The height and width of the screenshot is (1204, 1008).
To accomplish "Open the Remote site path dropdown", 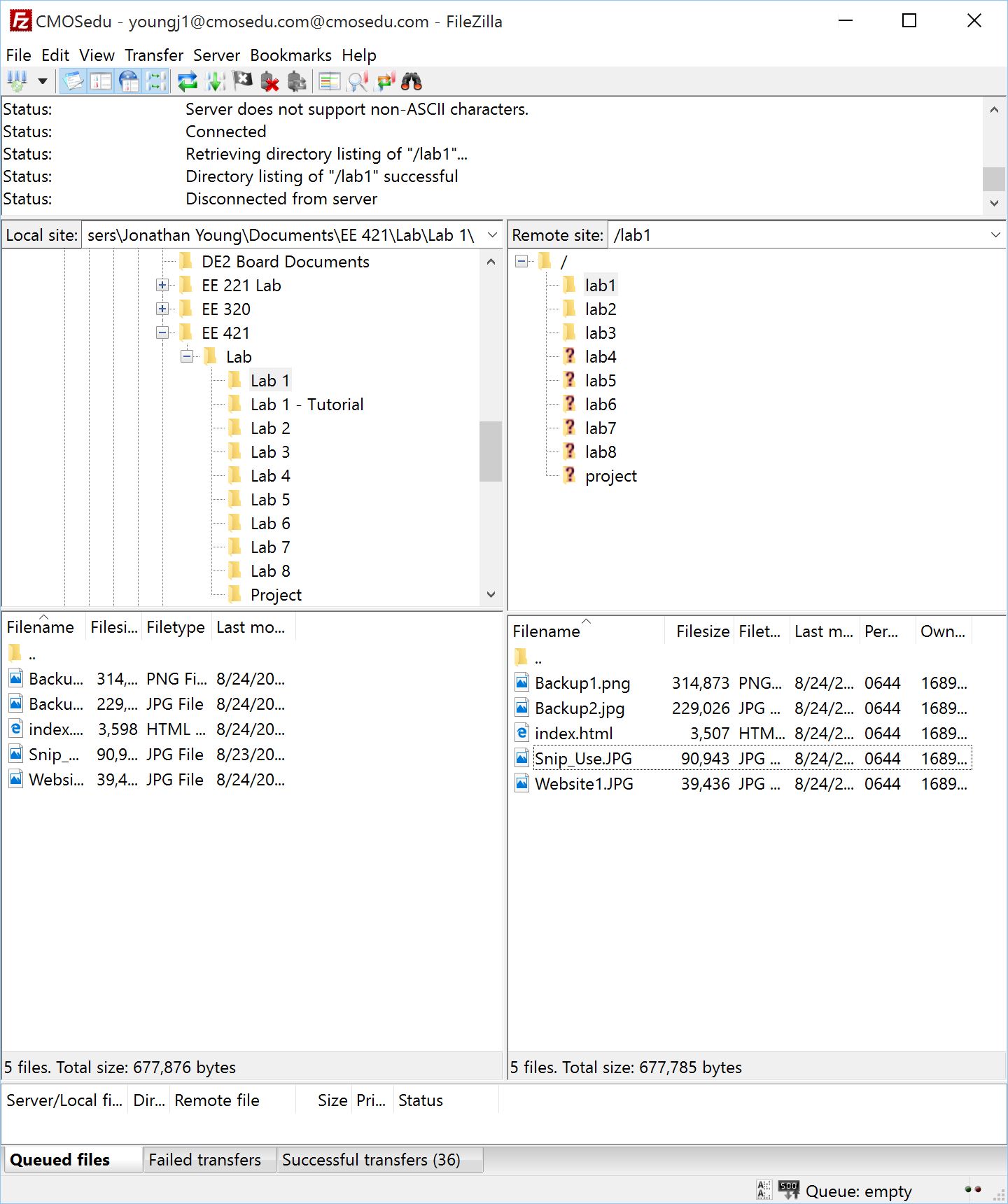I will [995, 235].
